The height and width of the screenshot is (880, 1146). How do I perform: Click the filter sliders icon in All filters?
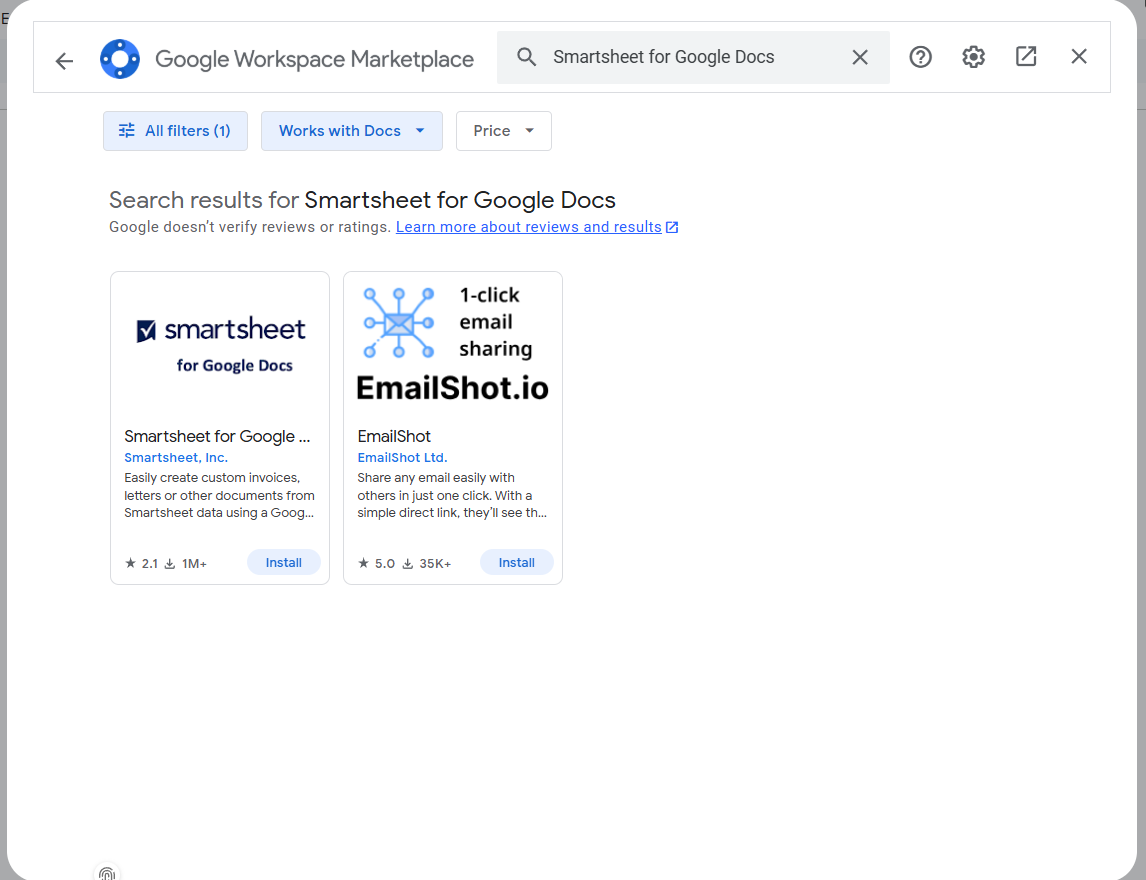127,131
